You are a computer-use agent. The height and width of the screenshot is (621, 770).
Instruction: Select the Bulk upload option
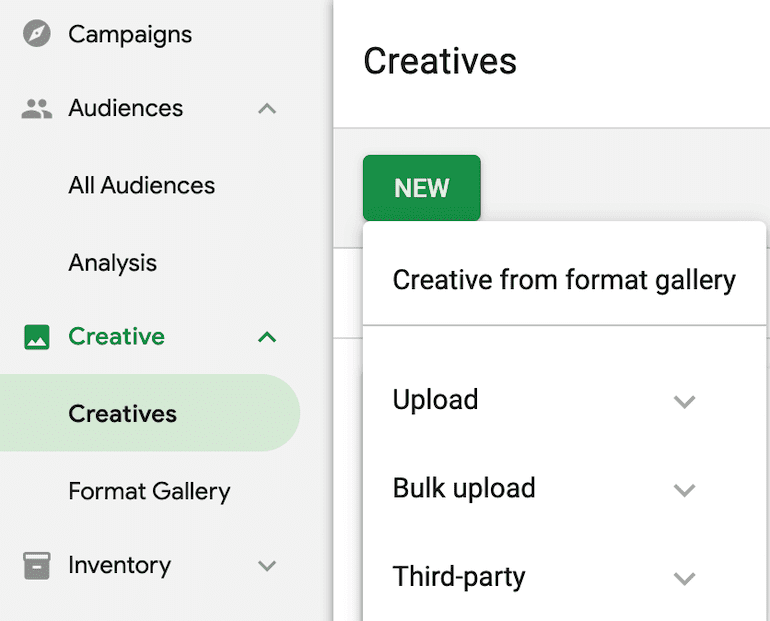tap(564, 488)
